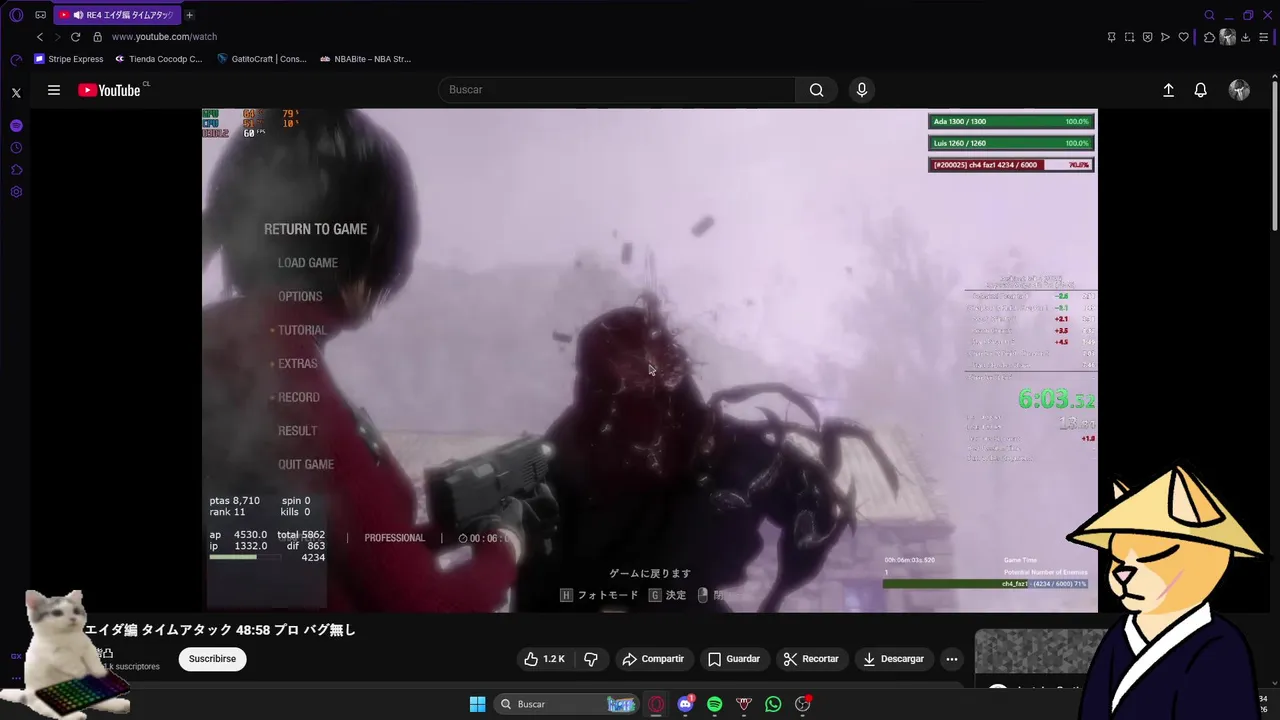Viewport: 1280px width, 720px height.
Task: Open the browser downloads icon
Action: click(x=1246, y=37)
